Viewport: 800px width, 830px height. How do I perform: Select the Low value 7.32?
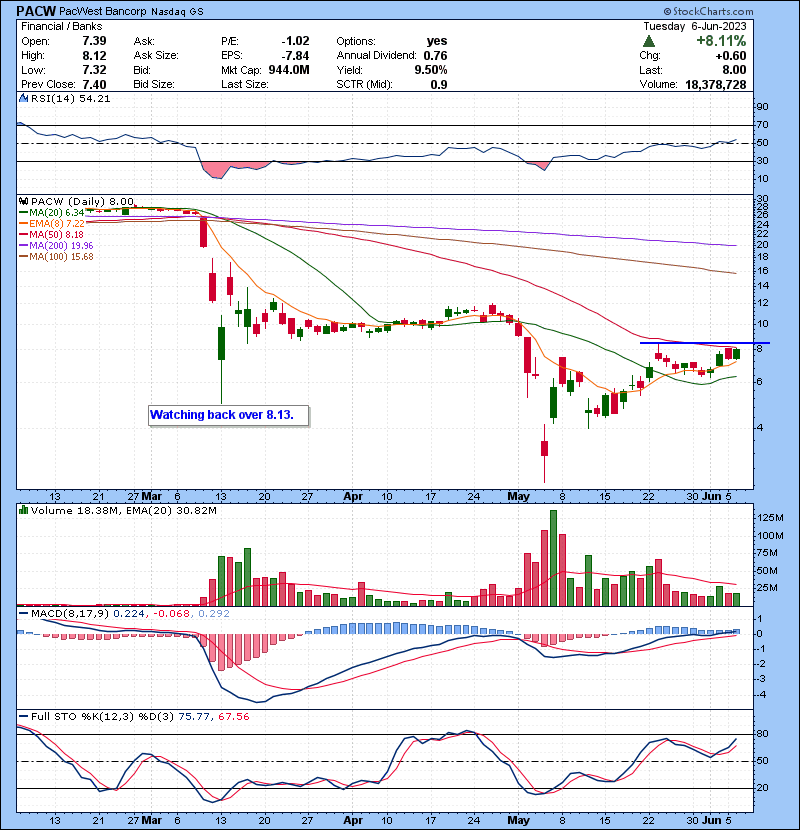(94, 70)
